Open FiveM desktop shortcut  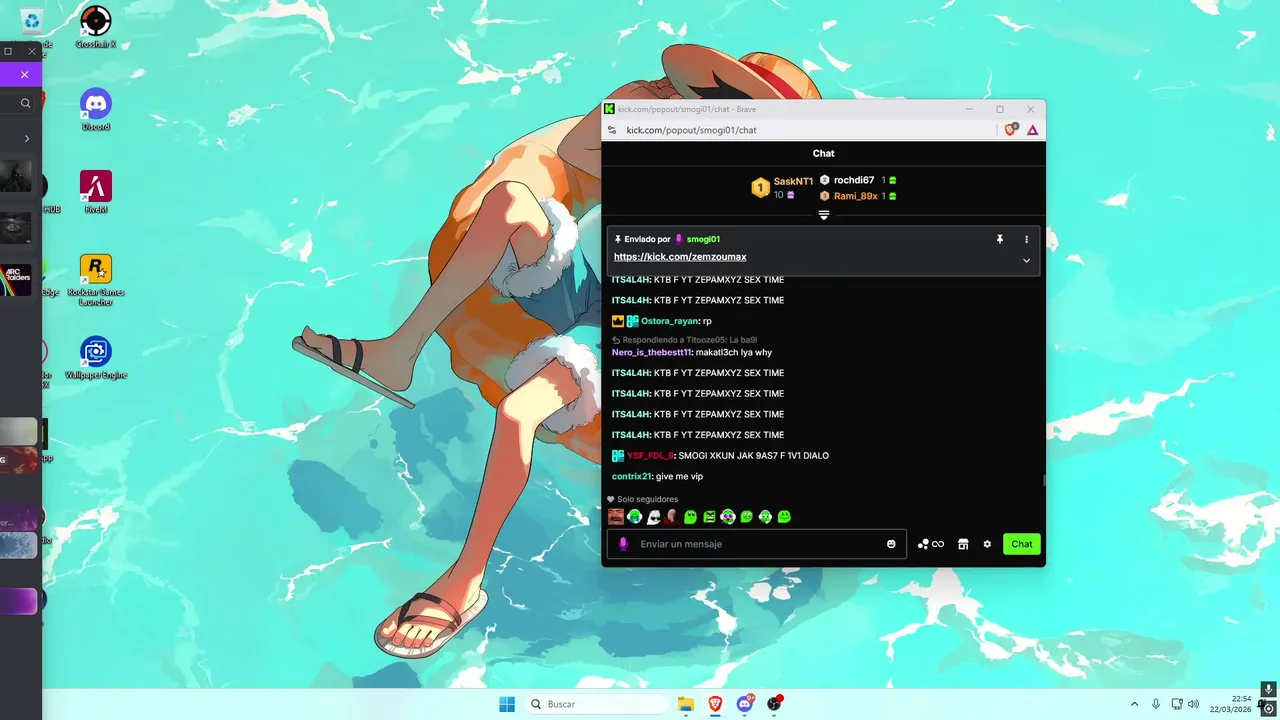click(x=96, y=192)
